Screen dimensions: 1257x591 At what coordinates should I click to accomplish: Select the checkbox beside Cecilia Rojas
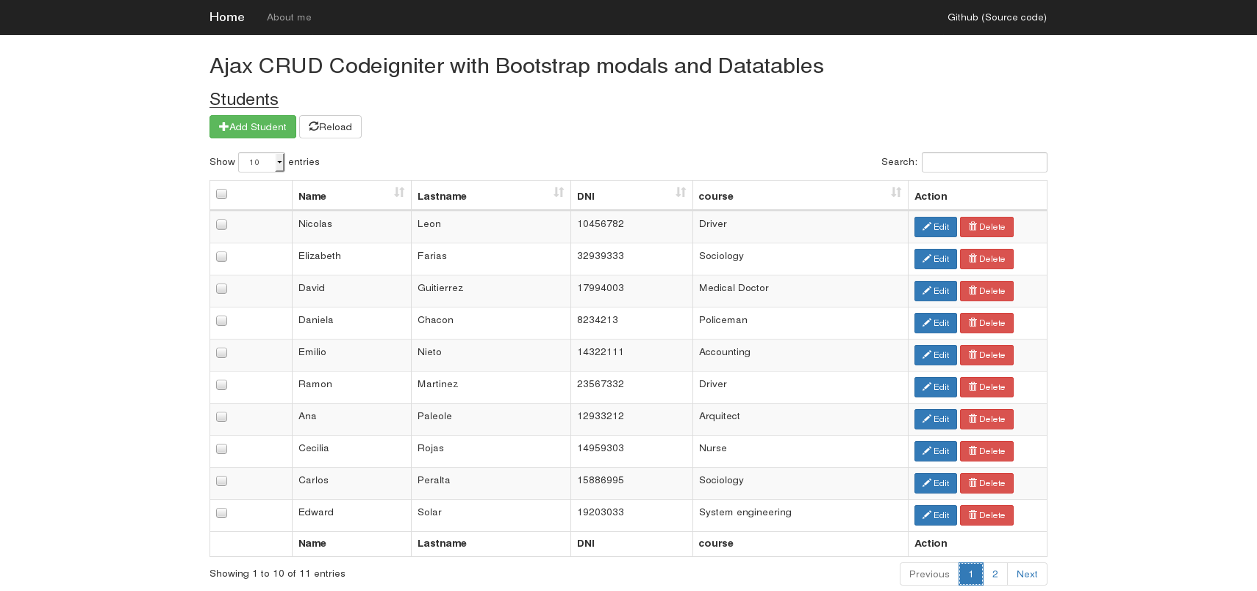tap(222, 449)
